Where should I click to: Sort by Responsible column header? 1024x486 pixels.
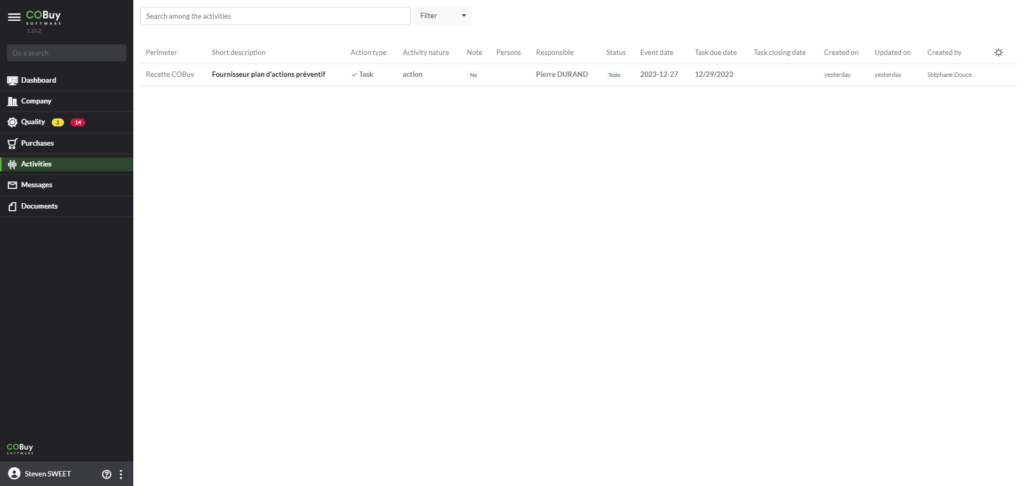[554, 52]
